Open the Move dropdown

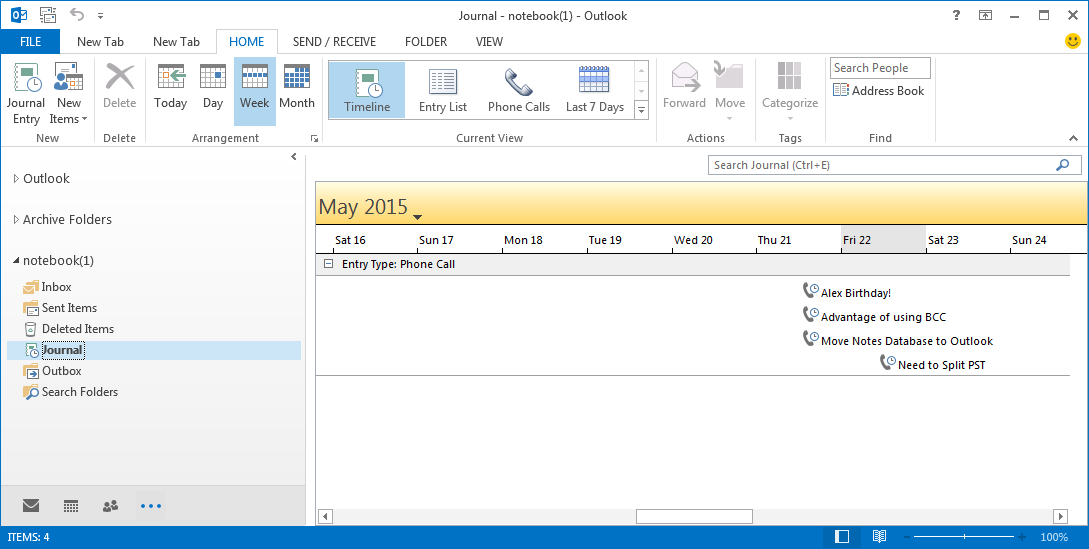[x=730, y=94]
